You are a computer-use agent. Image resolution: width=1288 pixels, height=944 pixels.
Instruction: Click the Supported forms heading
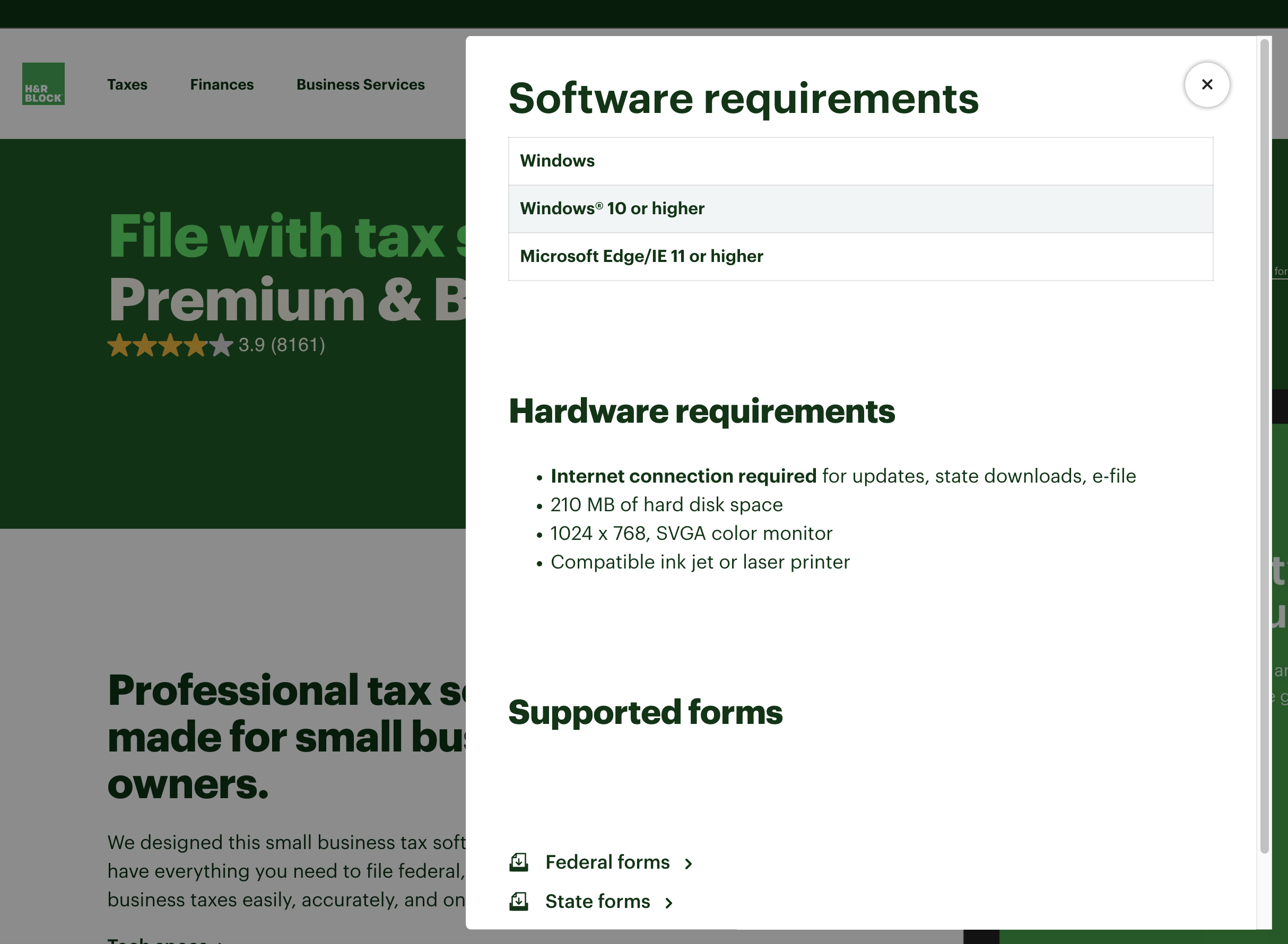pos(645,713)
